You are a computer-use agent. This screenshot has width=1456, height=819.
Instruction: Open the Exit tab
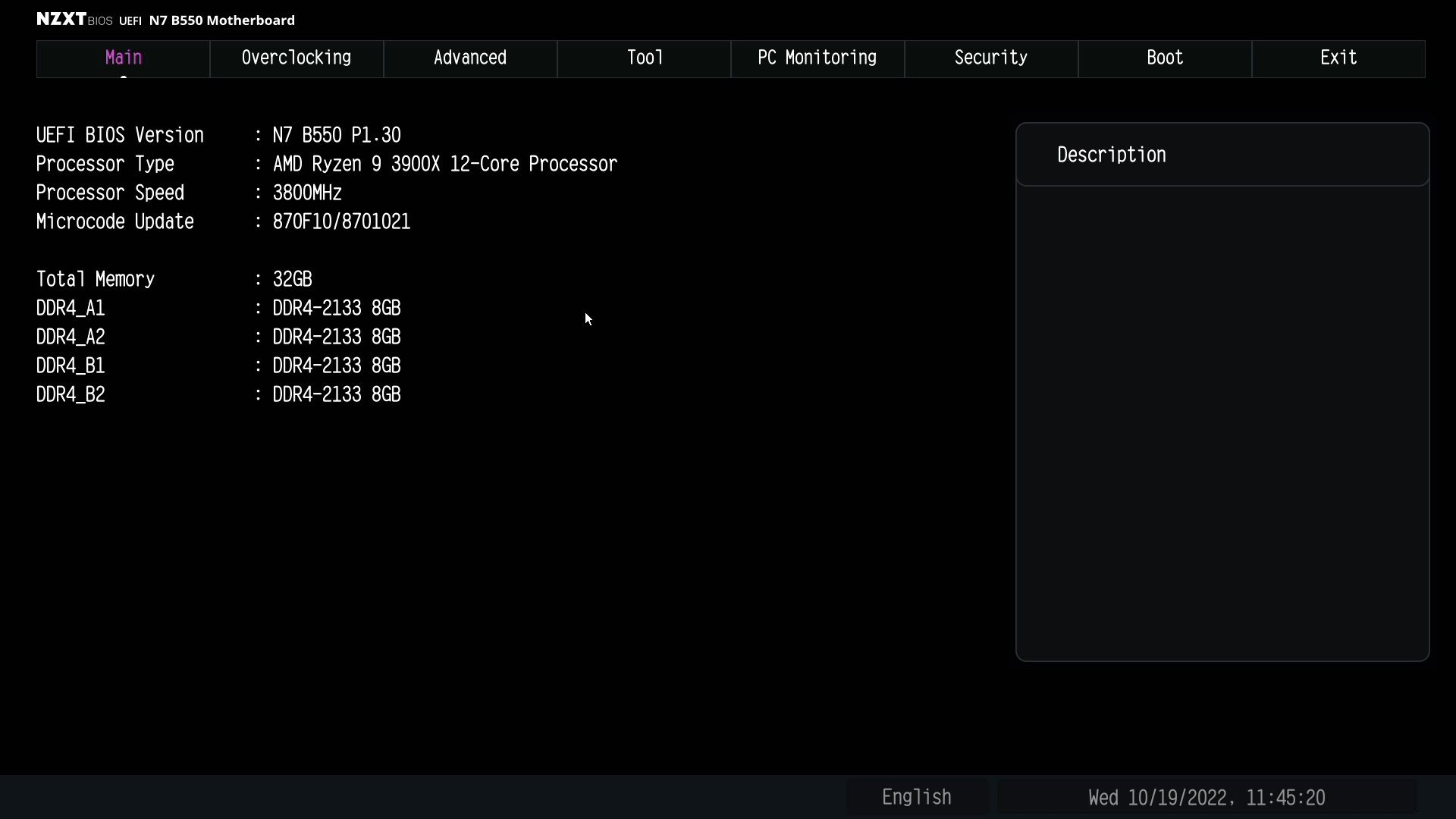[x=1338, y=58]
